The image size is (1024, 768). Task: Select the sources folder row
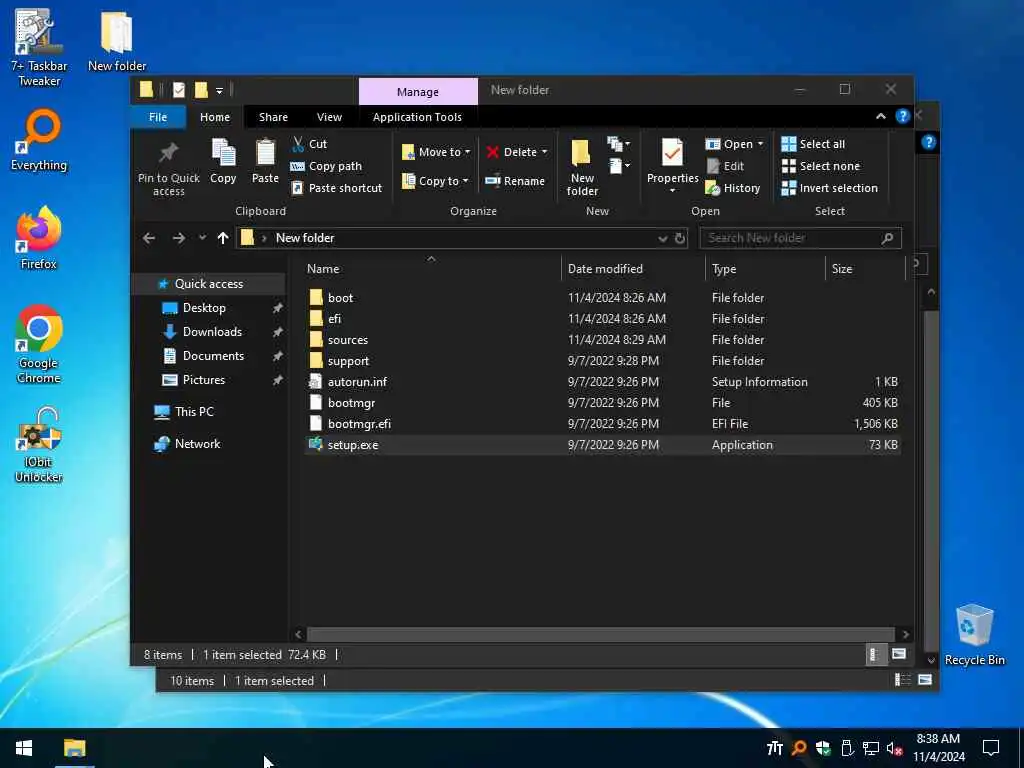(602, 340)
